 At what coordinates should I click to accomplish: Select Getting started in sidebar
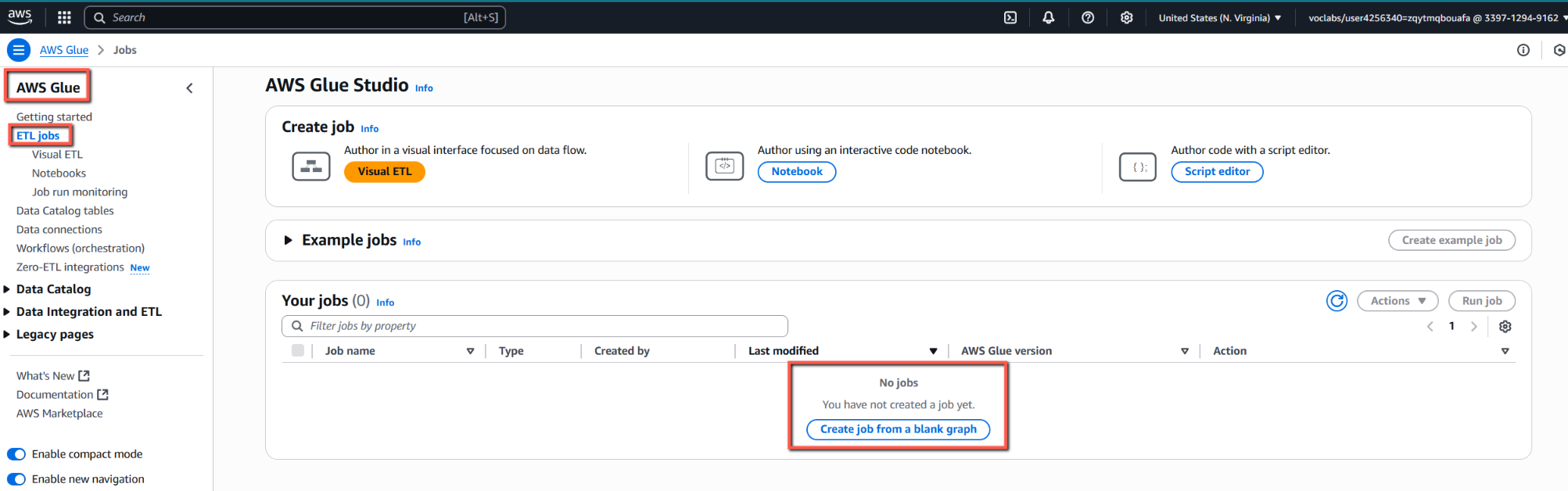pos(54,116)
